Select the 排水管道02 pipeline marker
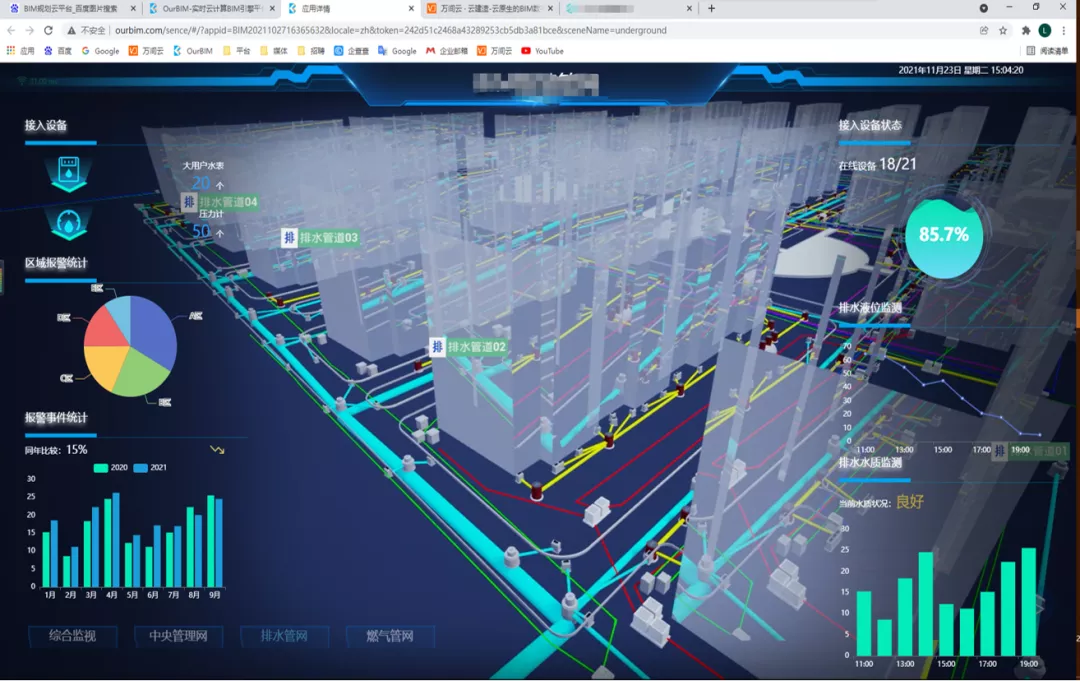The image size is (1080, 681). pos(469,346)
